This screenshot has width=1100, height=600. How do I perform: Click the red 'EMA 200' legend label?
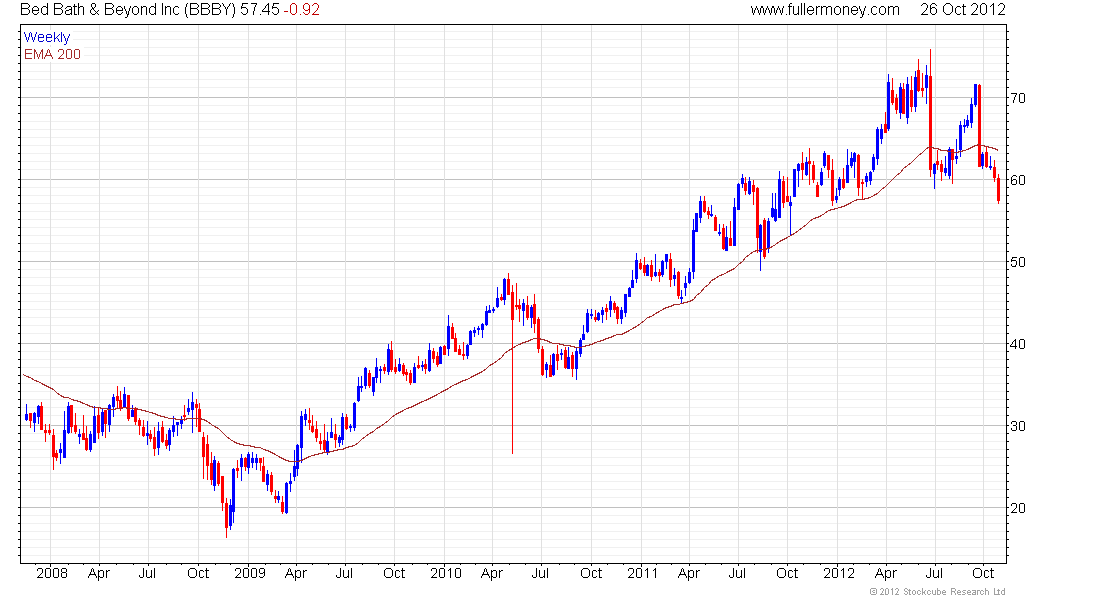click(52, 54)
